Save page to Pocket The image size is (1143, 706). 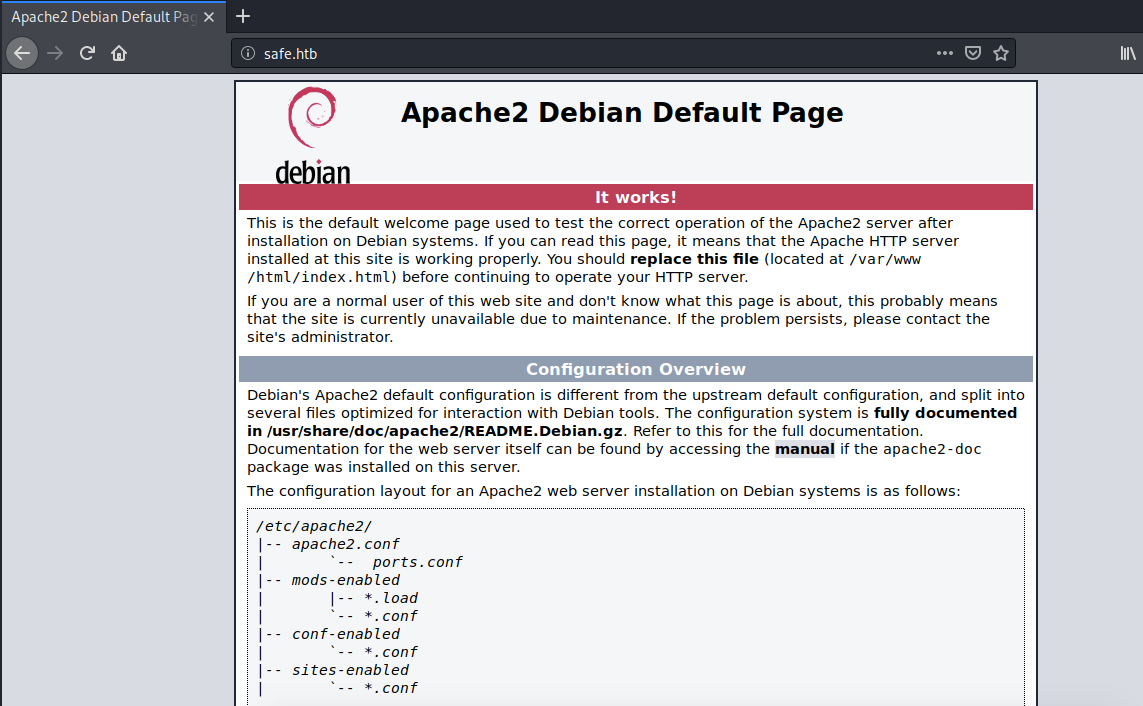click(x=972, y=53)
